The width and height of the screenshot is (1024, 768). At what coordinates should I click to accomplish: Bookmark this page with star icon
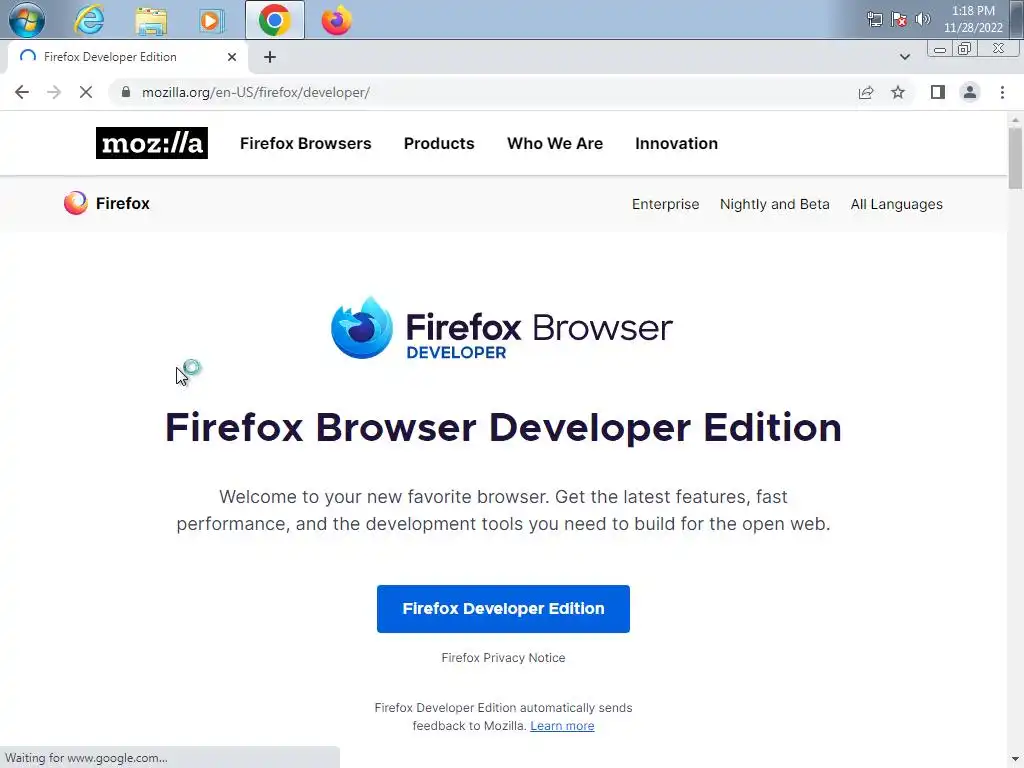[898, 92]
